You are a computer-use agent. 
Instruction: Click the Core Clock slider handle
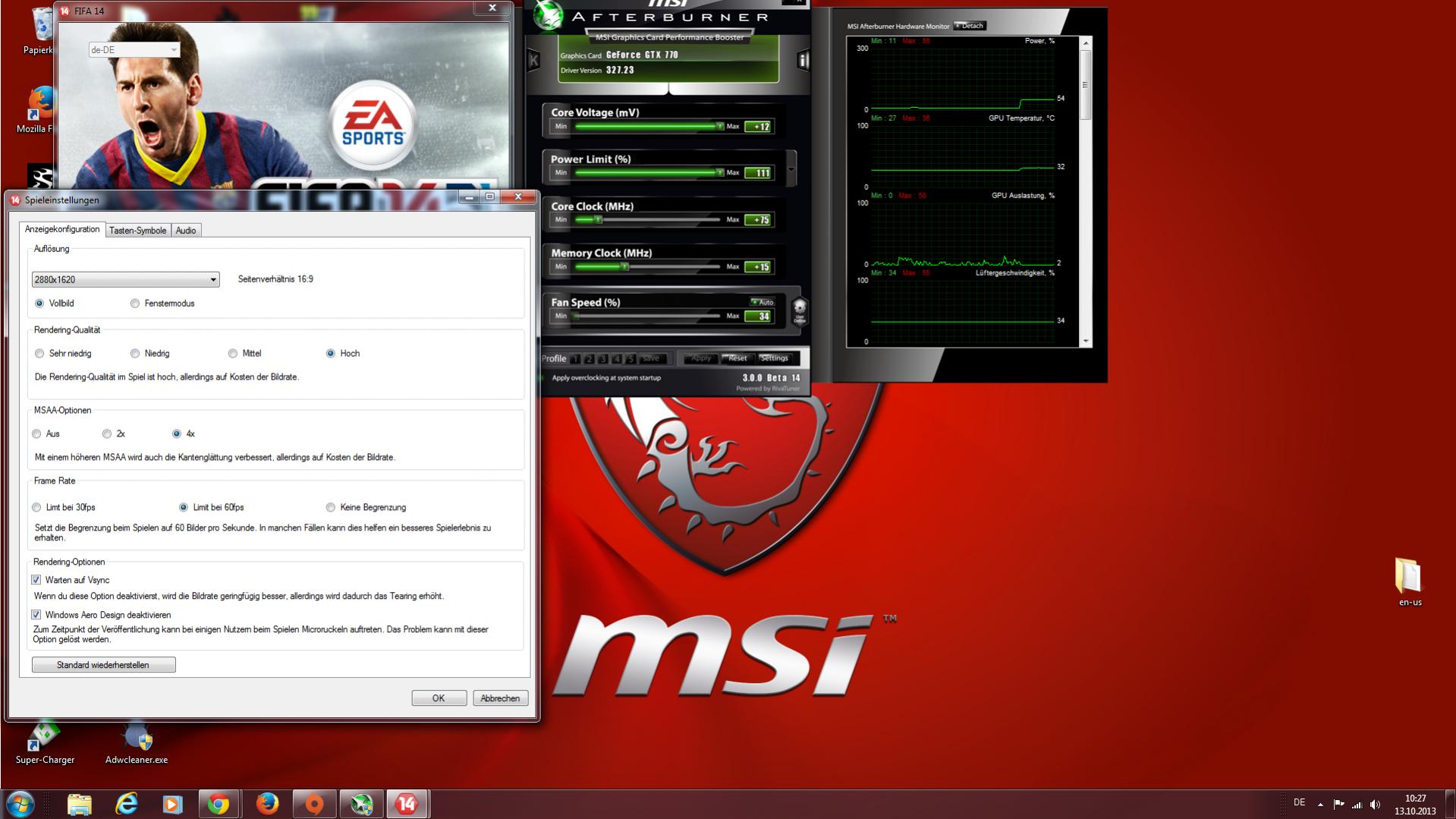coord(598,219)
